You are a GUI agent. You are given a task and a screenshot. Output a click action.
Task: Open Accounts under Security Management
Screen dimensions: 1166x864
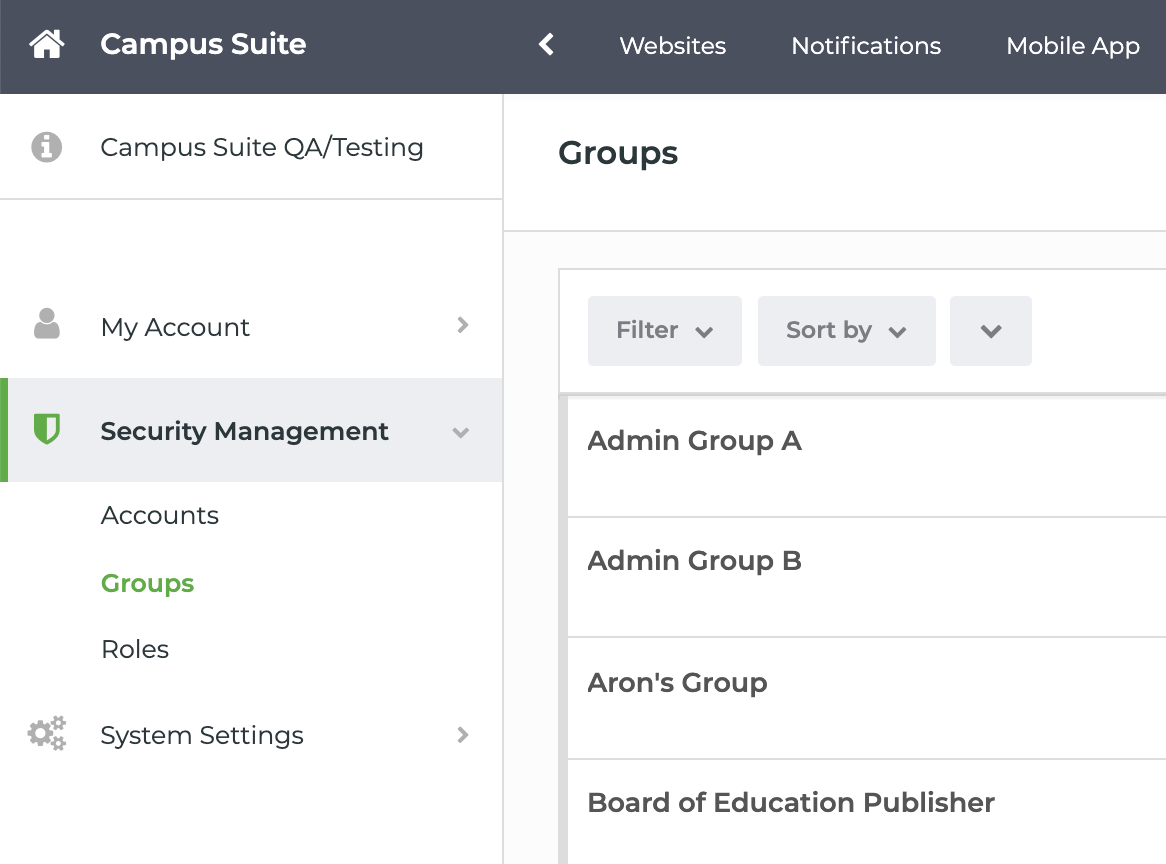pyautogui.click(x=160, y=515)
